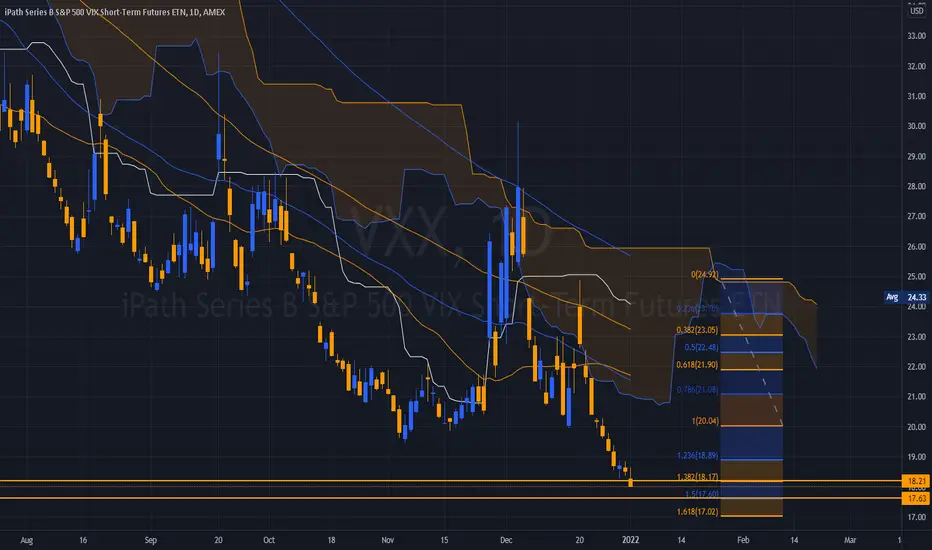Click the 20.00 price axis label
932x550 pixels.
pyautogui.click(x=917, y=427)
